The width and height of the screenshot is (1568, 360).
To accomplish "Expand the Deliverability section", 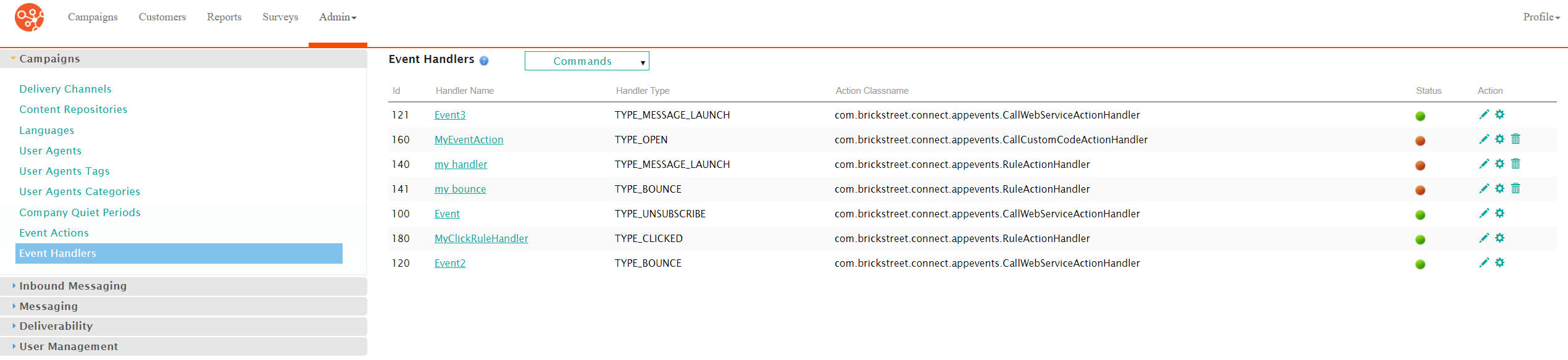I will [183, 326].
